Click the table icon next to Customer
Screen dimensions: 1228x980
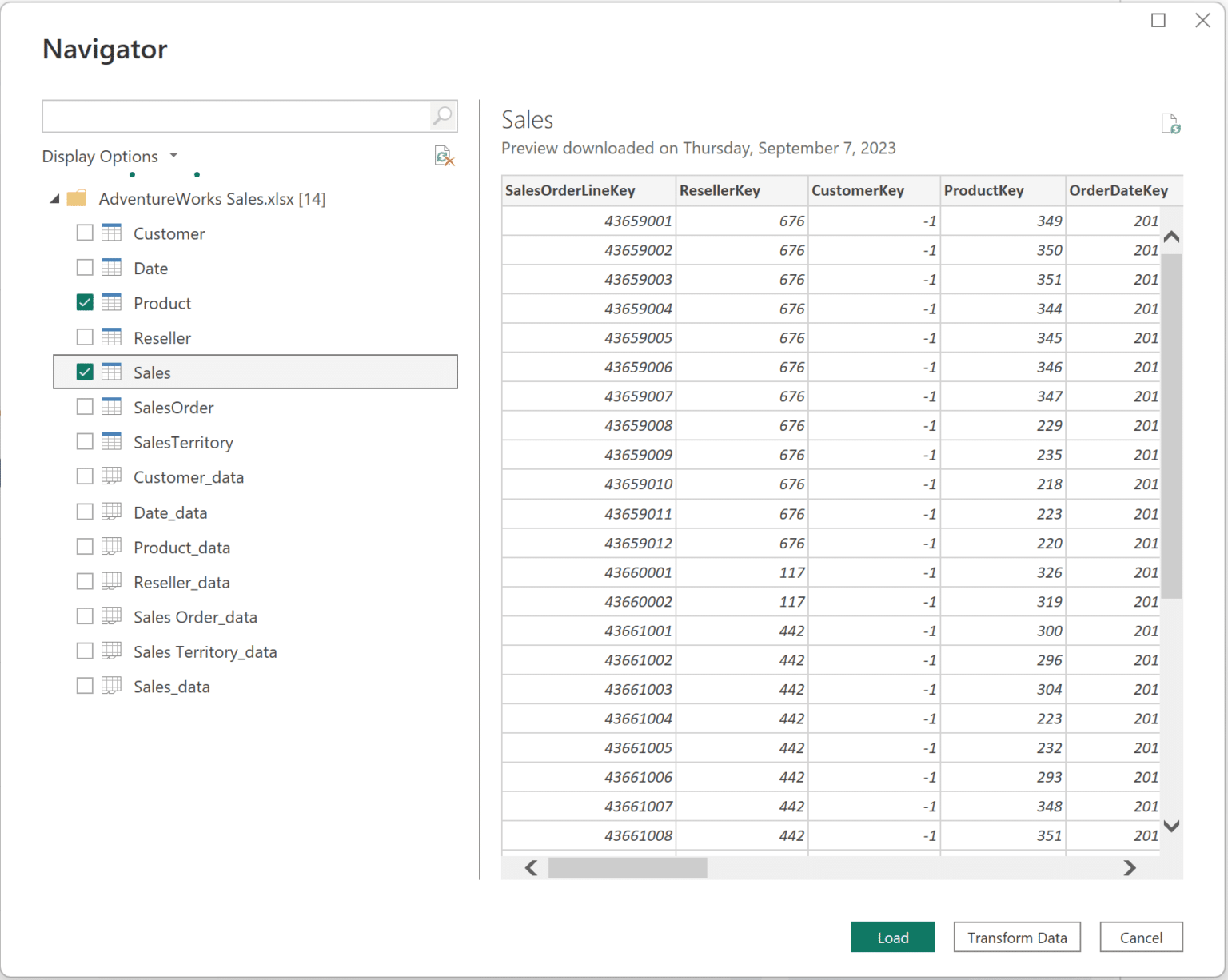pos(110,233)
